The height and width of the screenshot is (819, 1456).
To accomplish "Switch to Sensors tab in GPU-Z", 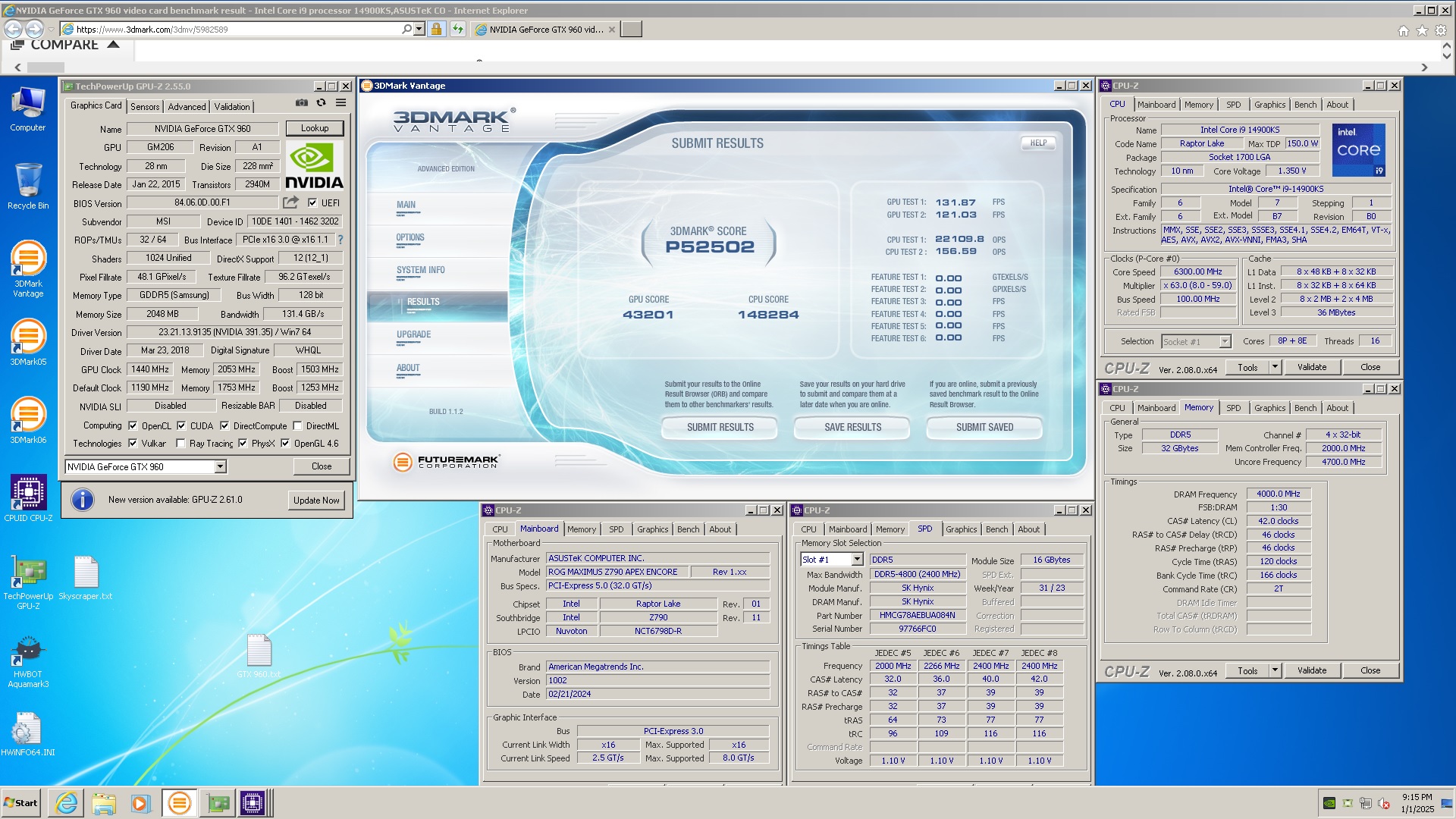I will click(x=145, y=106).
